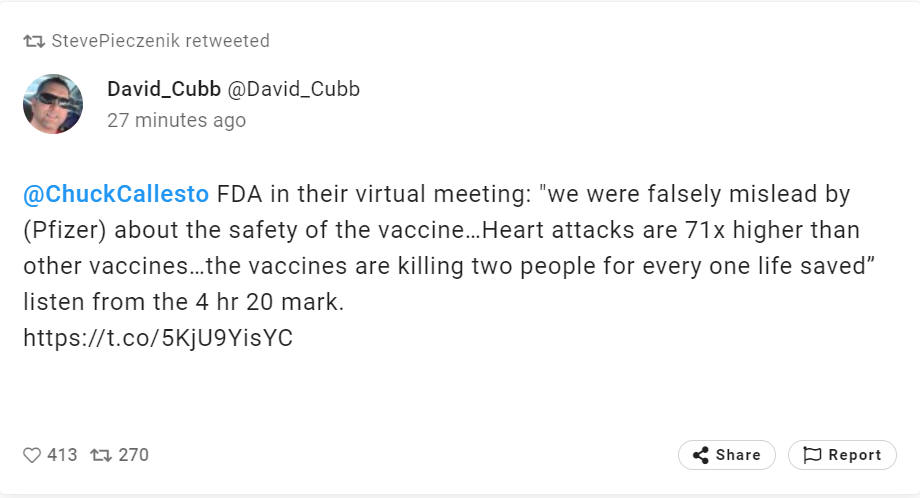Click the 270 retweets count

click(134, 455)
